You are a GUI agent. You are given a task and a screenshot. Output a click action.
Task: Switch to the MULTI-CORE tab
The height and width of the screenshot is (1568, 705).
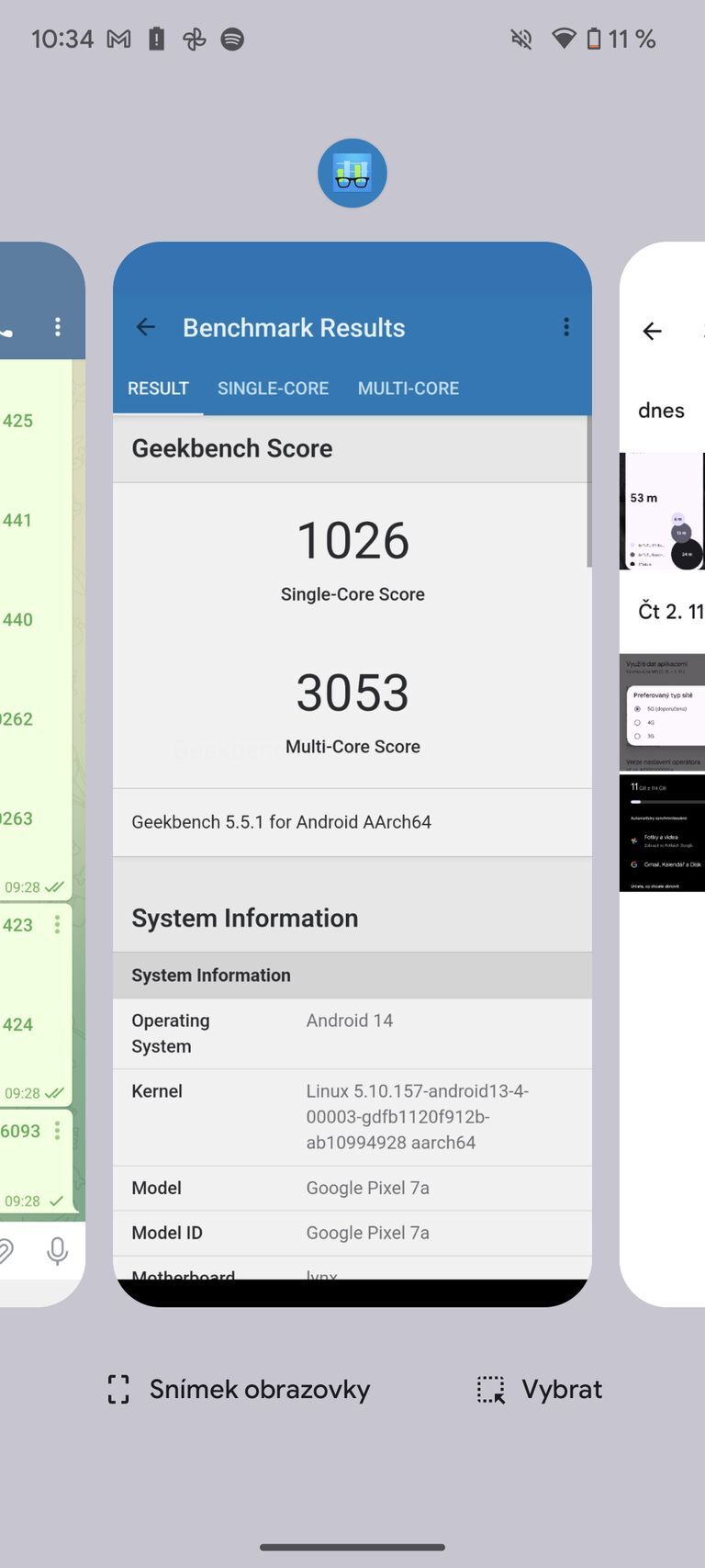[408, 389]
